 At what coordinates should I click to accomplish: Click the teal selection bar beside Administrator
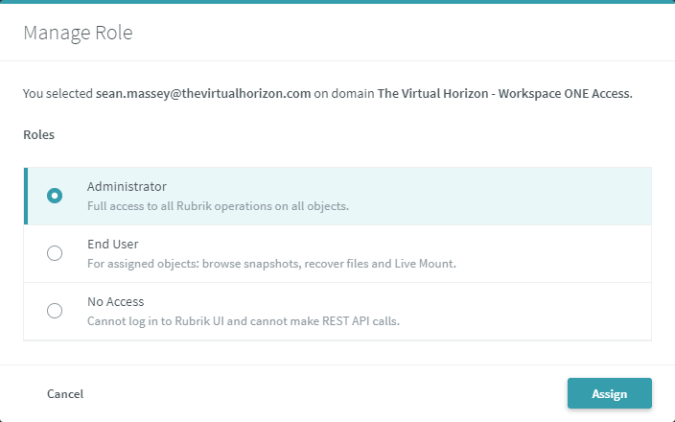[x=25, y=196]
